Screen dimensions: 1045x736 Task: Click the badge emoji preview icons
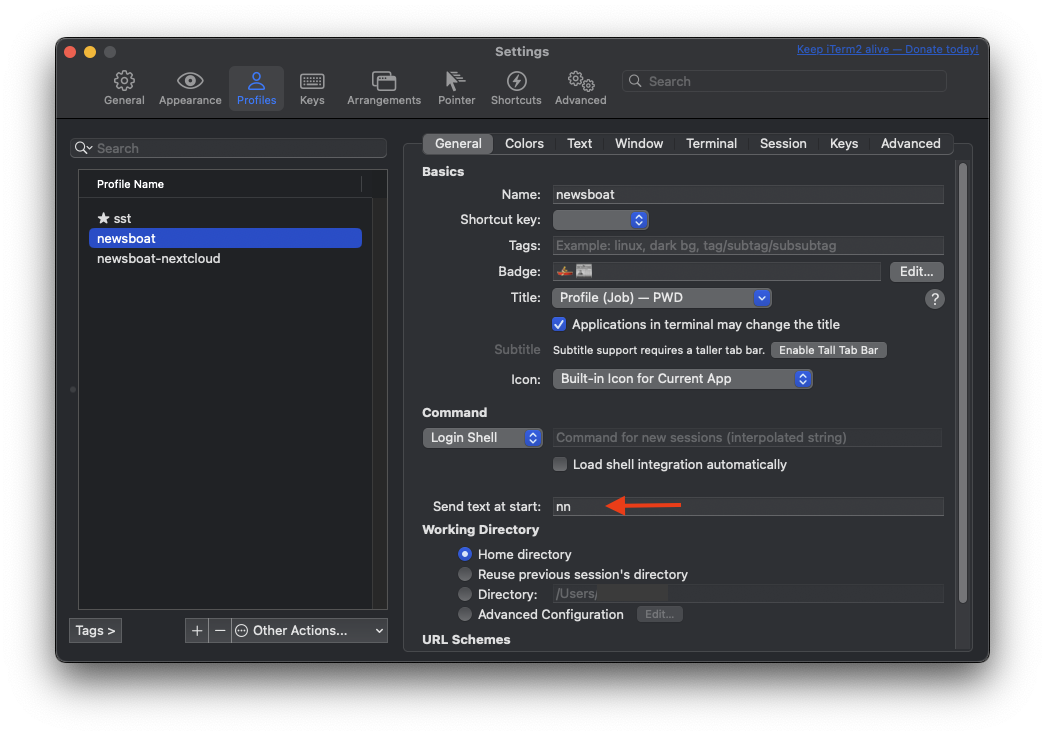coord(574,271)
